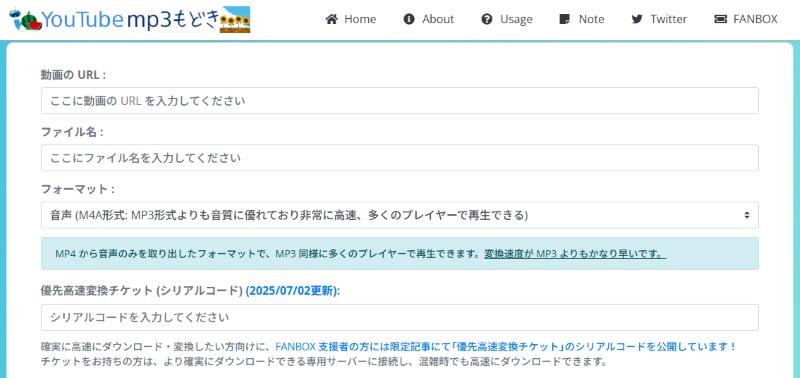Click the ファイル名 label
This screenshot has width=800, height=378.
[72, 132]
